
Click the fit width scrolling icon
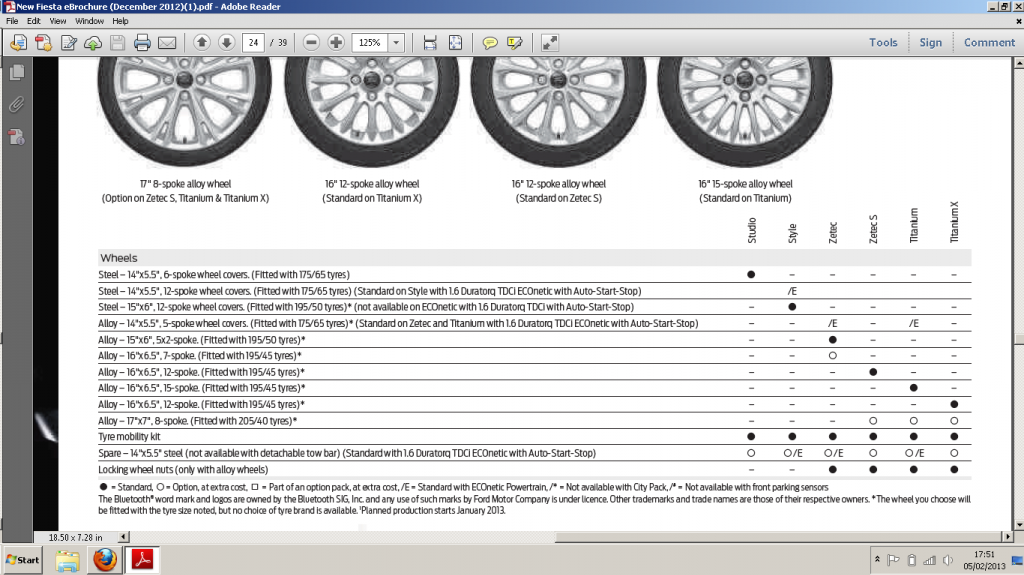(430, 43)
